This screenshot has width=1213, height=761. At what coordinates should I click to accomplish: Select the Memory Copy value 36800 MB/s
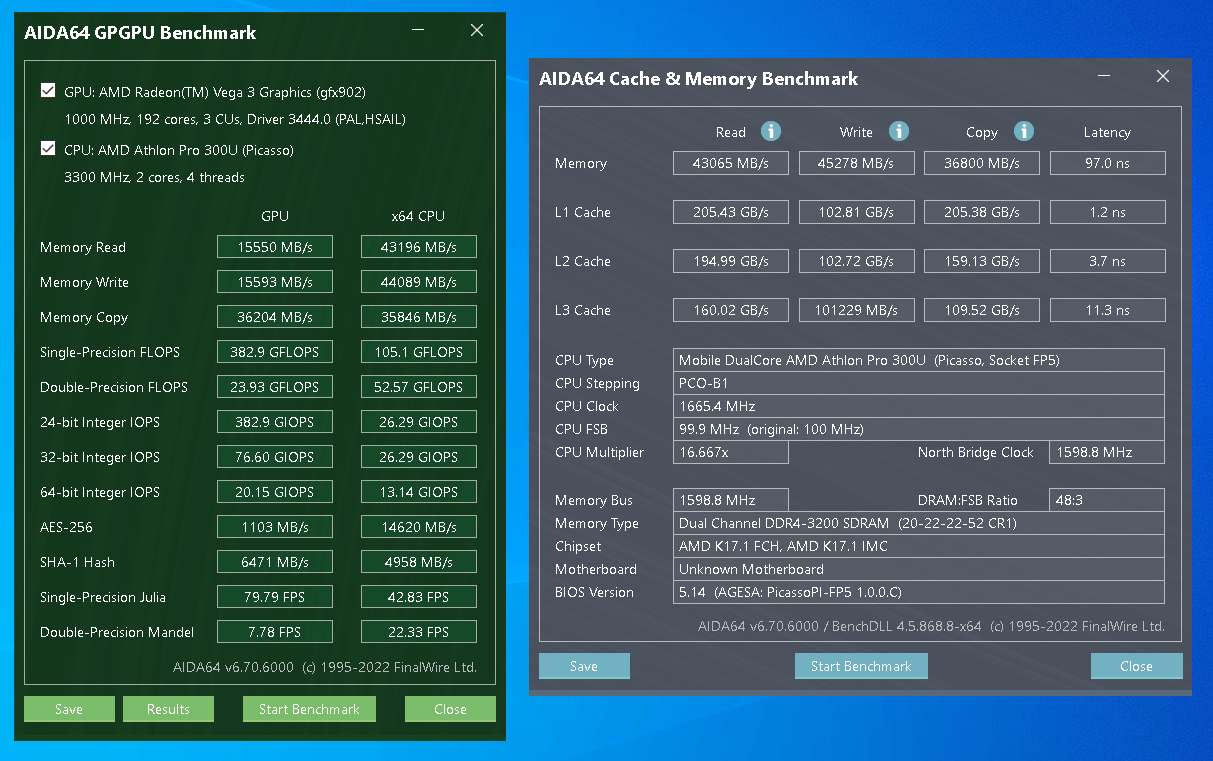pyautogui.click(x=982, y=163)
